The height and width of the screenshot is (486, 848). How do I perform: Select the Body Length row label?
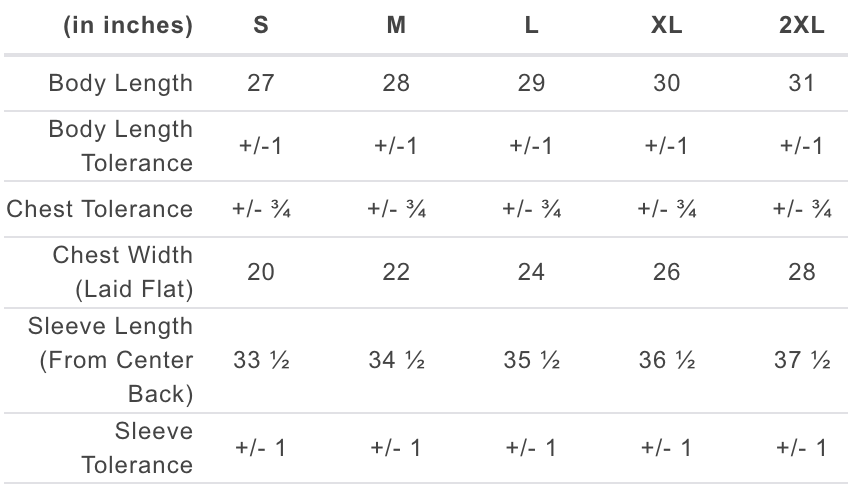120,82
